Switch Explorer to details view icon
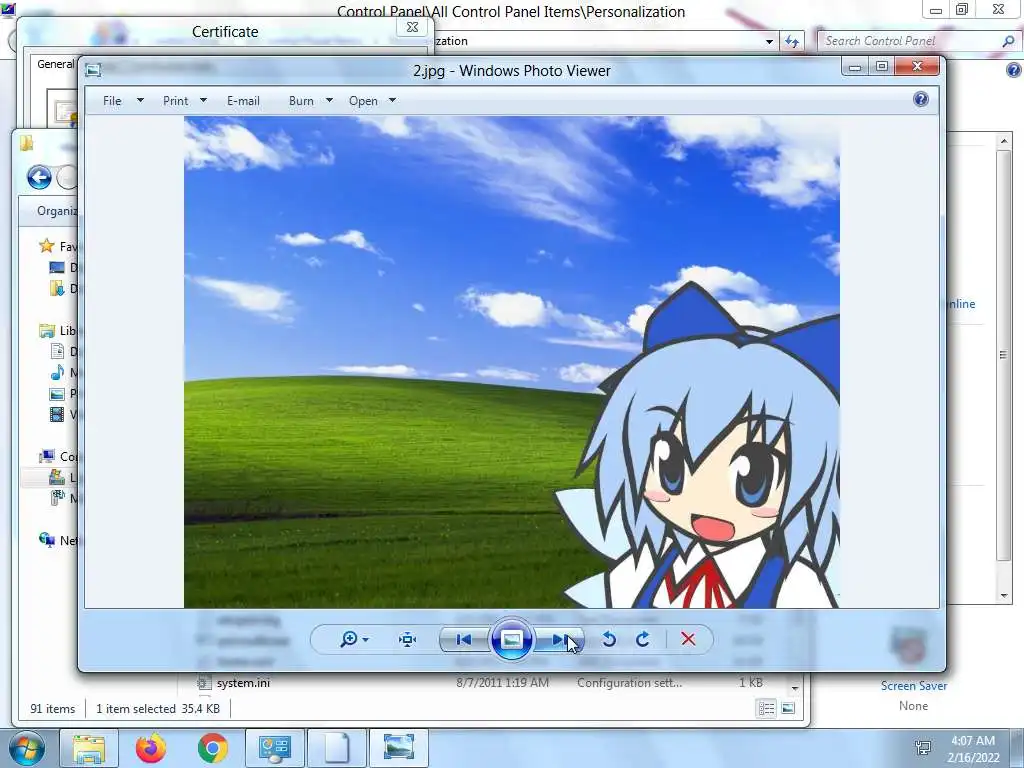 [766, 709]
